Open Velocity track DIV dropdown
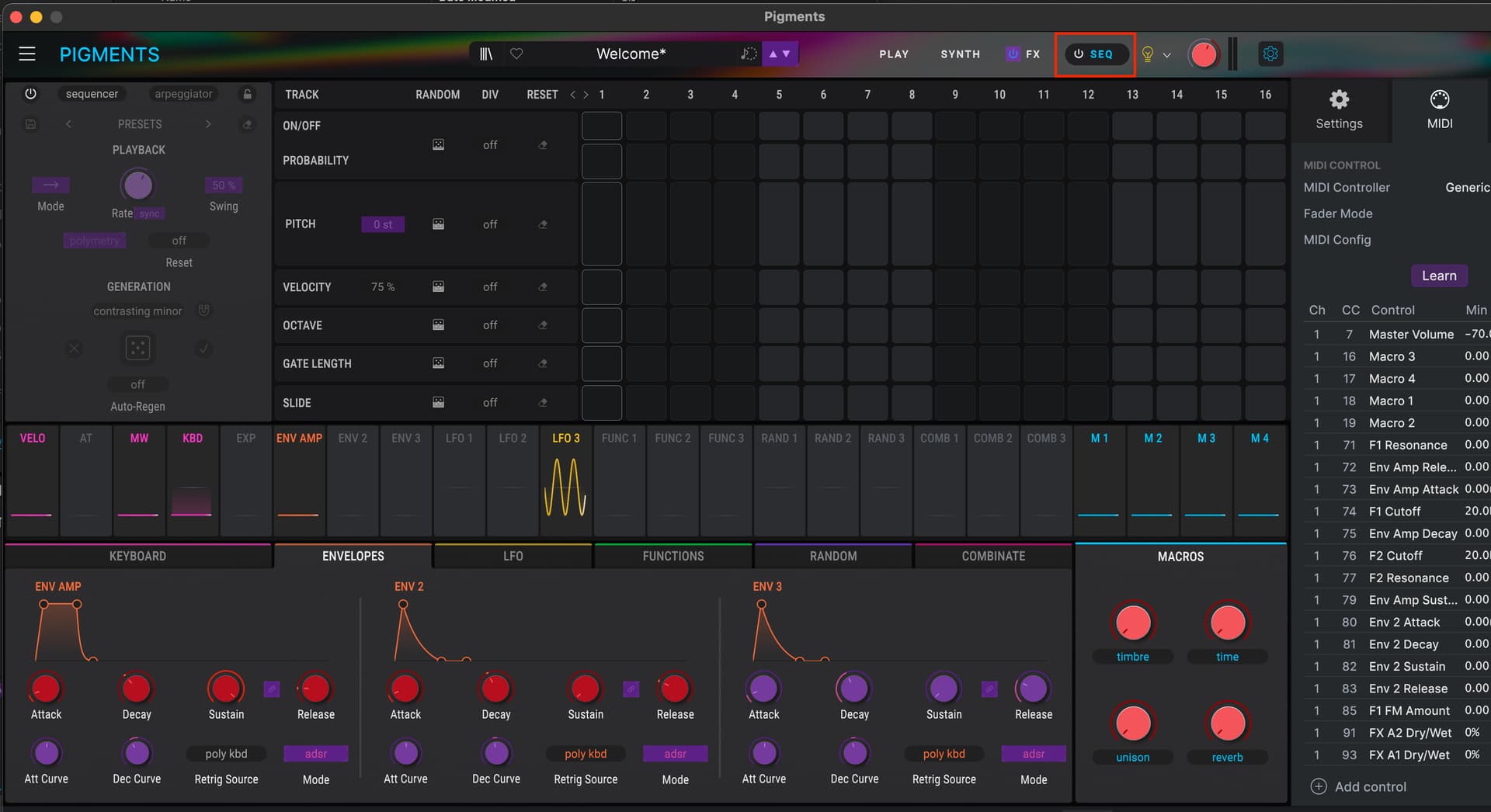 pyautogui.click(x=490, y=287)
